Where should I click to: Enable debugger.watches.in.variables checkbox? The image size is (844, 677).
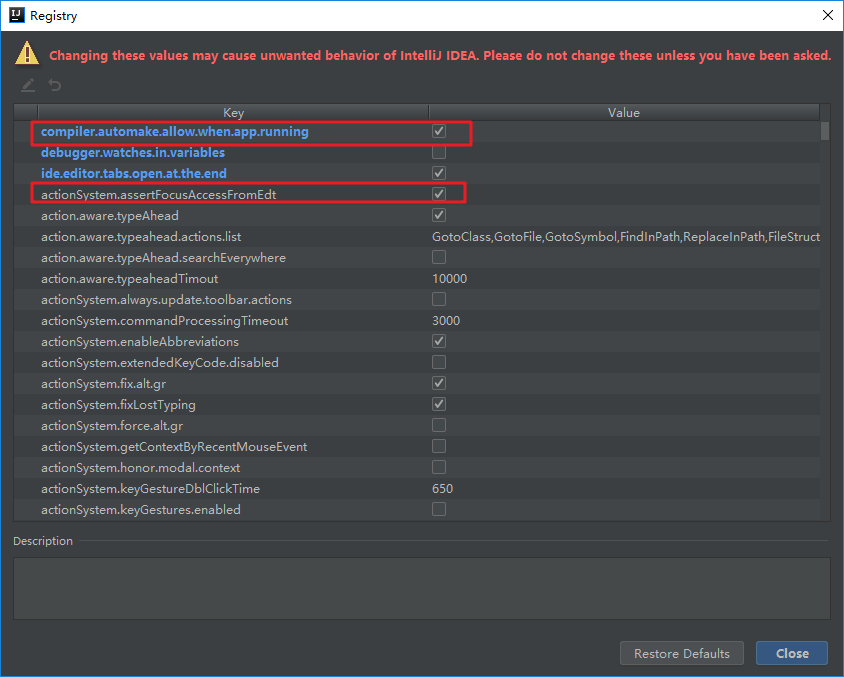coord(439,152)
